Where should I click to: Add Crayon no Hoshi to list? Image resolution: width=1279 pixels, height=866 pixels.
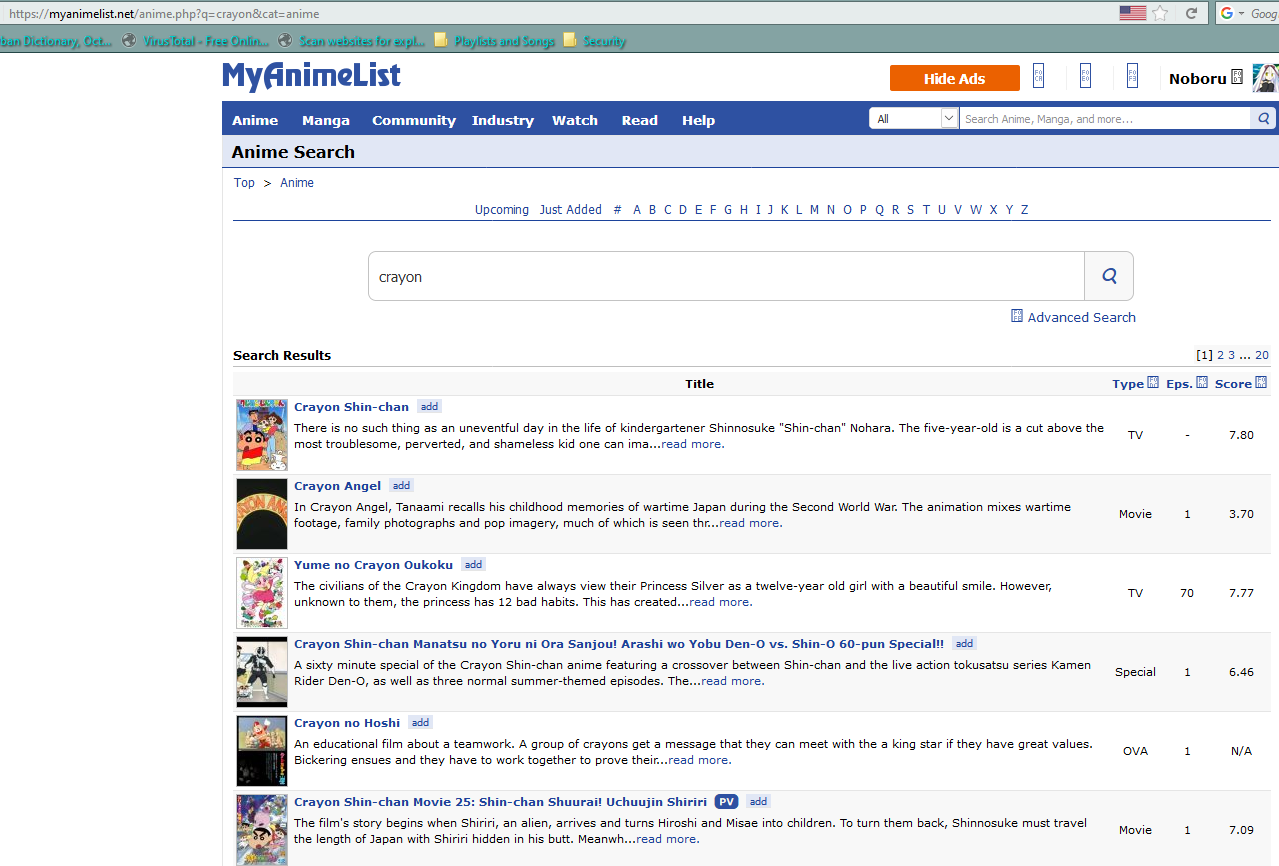[x=420, y=723]
